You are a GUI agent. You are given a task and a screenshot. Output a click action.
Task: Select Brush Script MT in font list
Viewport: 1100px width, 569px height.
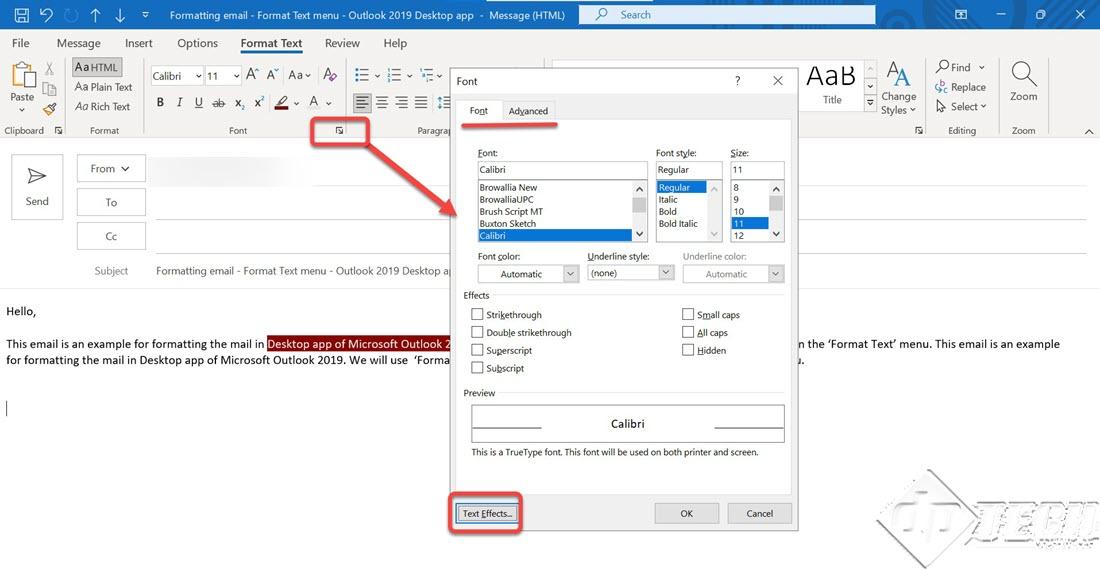click(x=511, y=212)
